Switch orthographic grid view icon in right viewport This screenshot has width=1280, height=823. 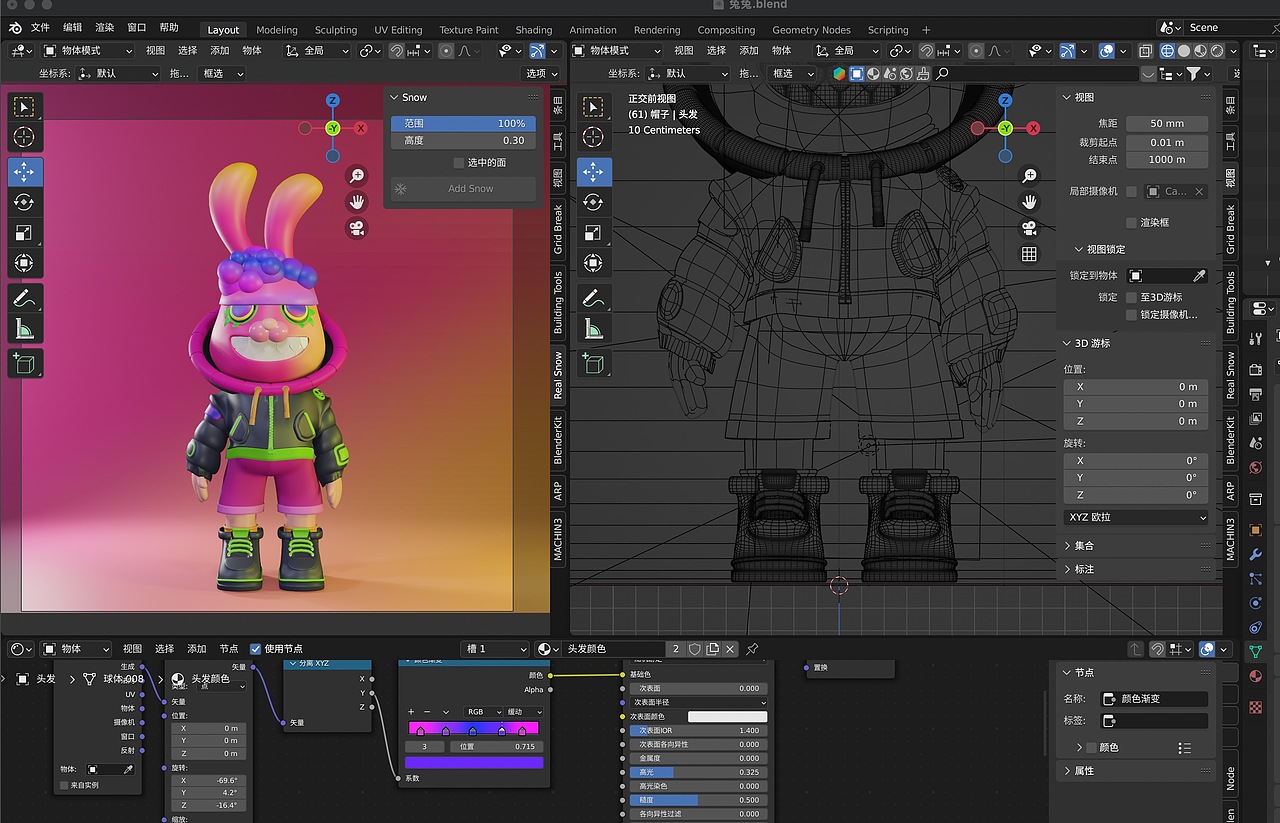pyautogui.click(x=1029, y=254)
